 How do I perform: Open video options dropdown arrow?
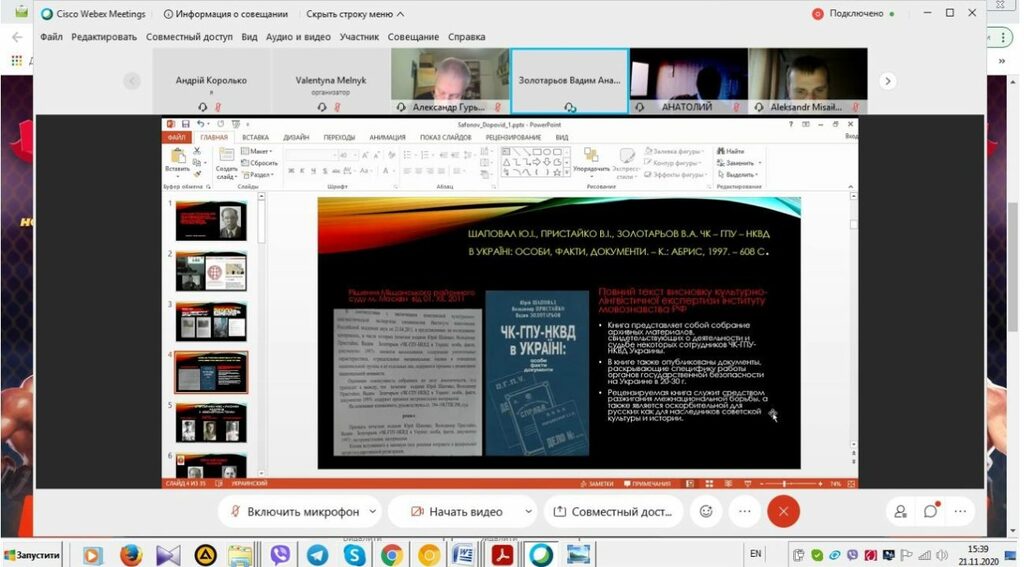pyautogui.click(x=528, y=511)
